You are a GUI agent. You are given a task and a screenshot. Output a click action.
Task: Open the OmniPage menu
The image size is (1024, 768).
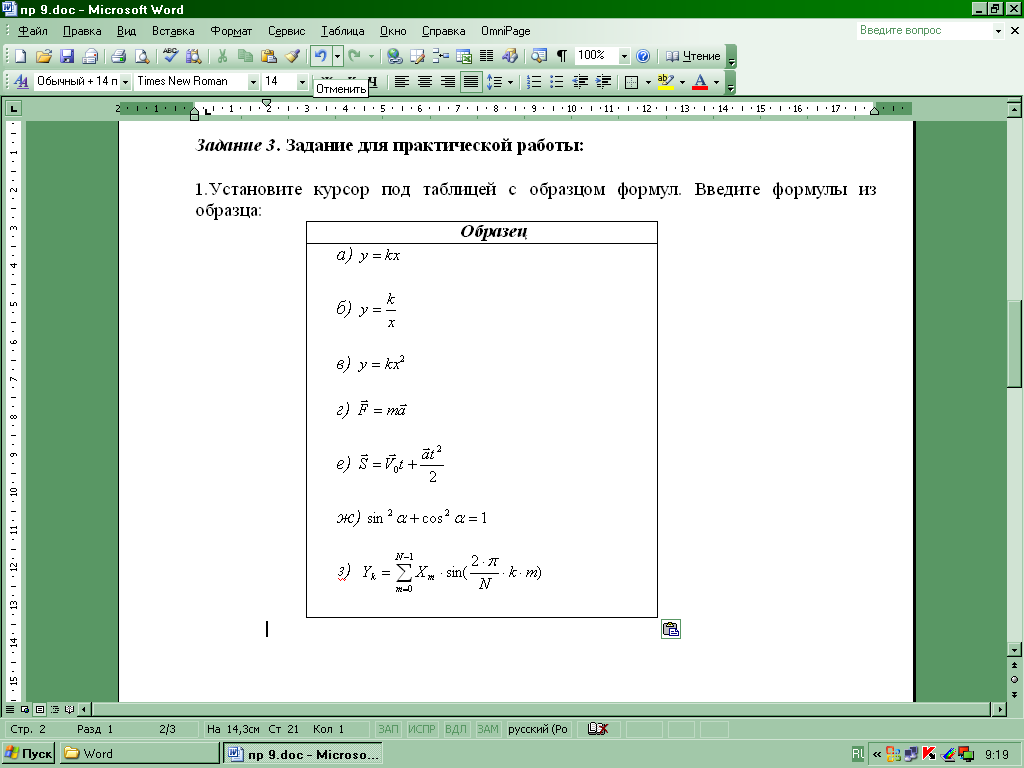(x=505, y=31)
